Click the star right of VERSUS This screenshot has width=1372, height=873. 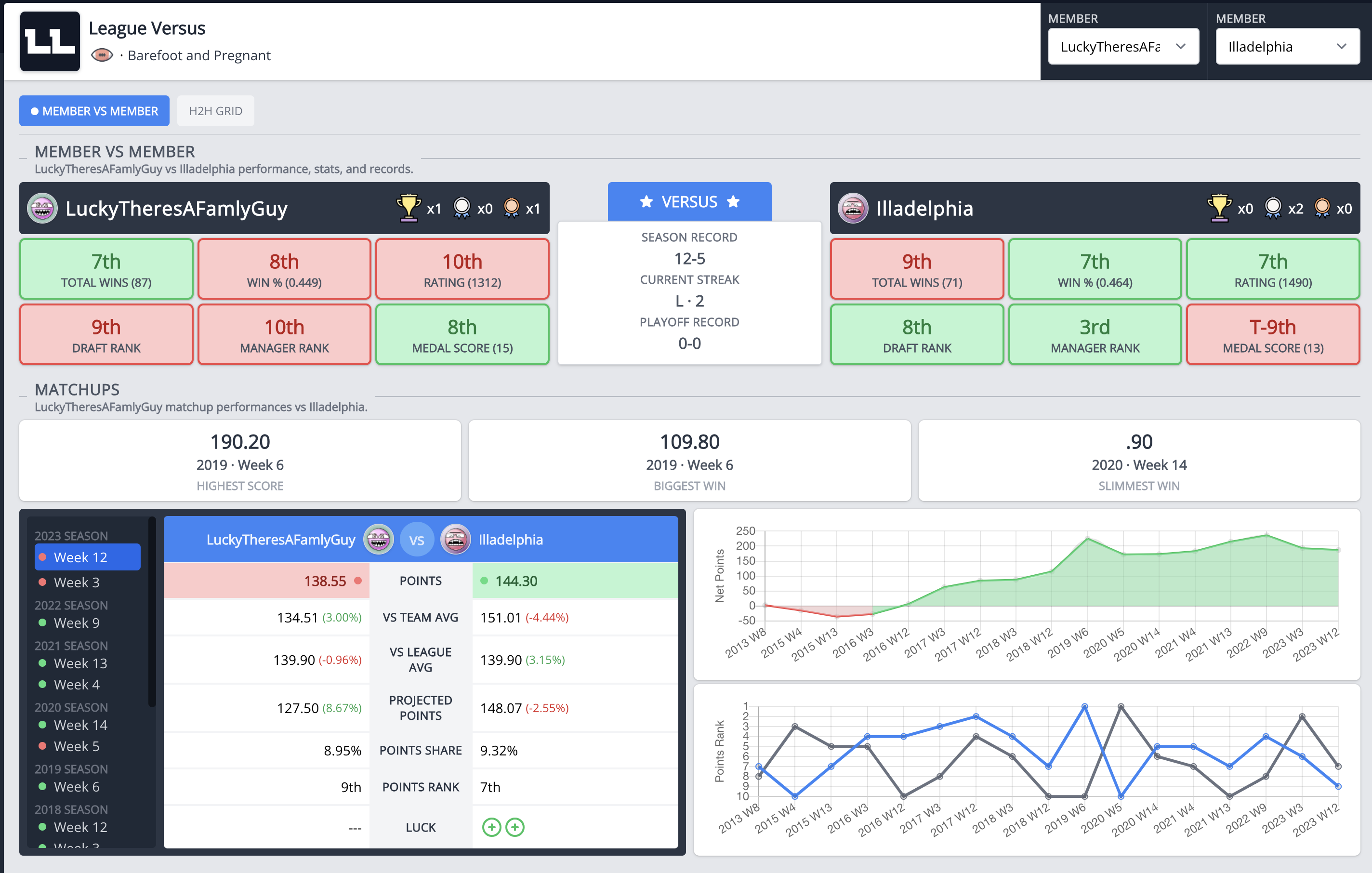coord(733,201)
